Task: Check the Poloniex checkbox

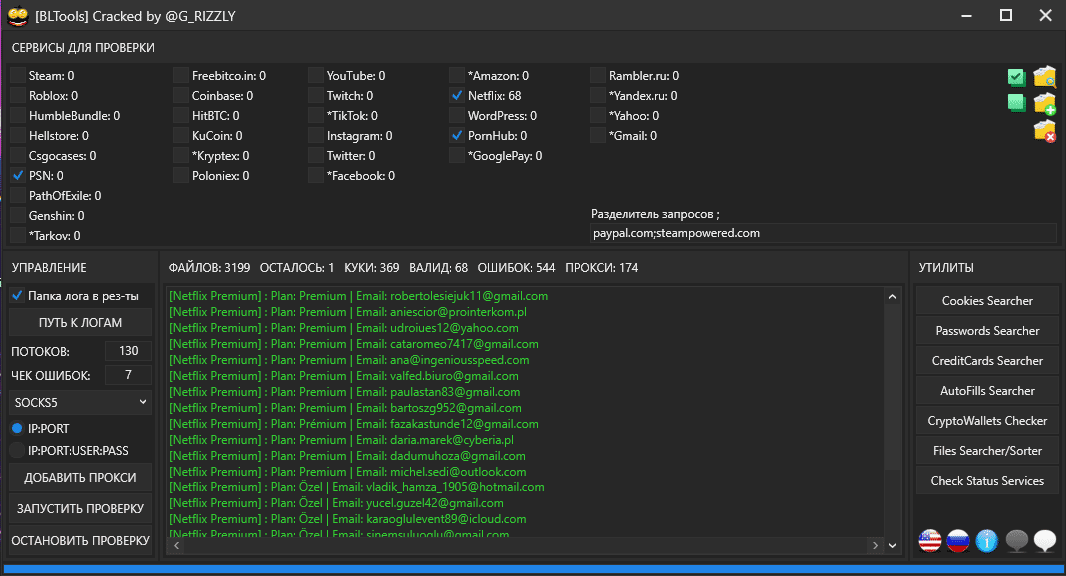Action: pos(181,175)
